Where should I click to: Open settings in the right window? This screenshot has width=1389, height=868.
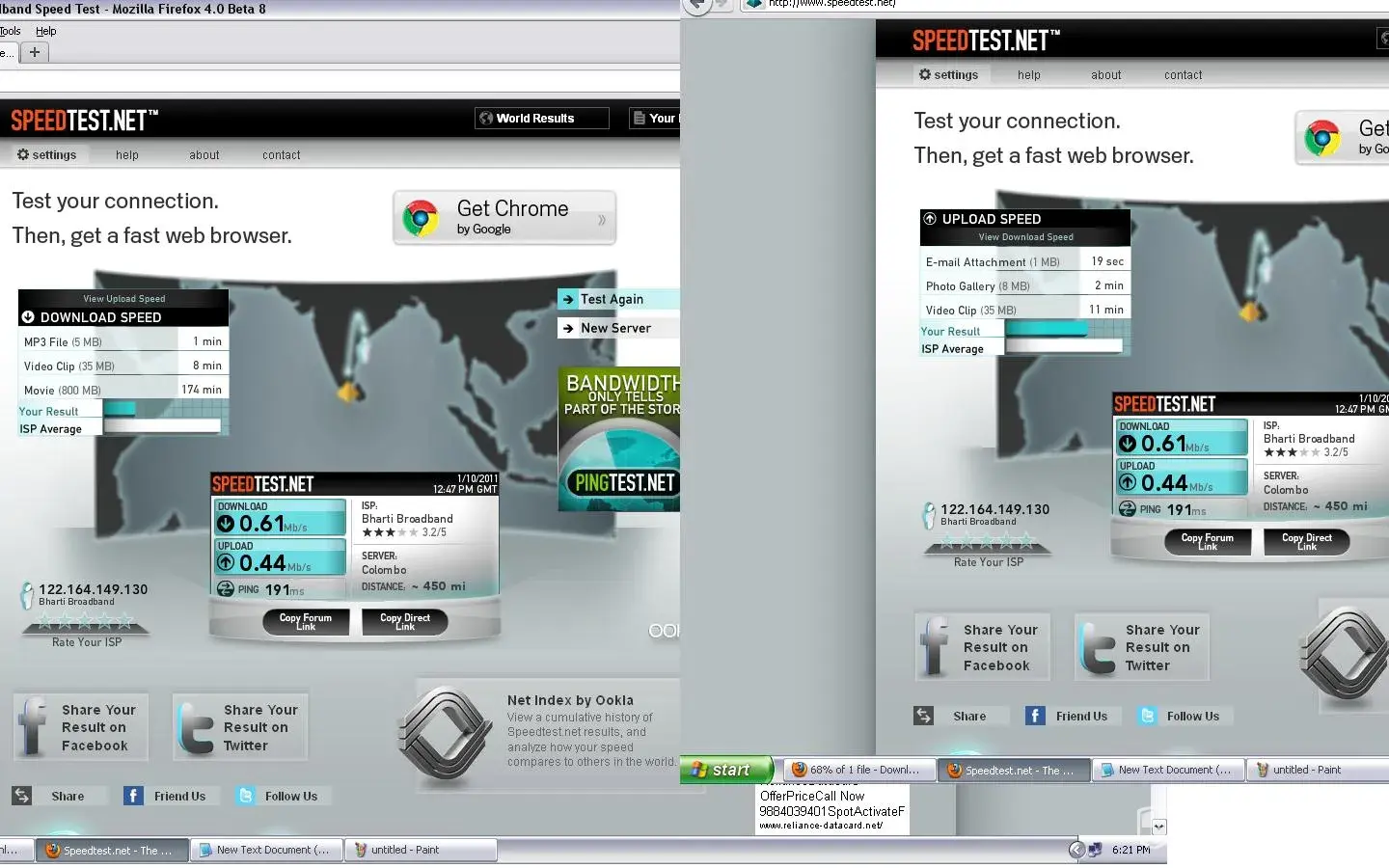[x=948, y=74]
